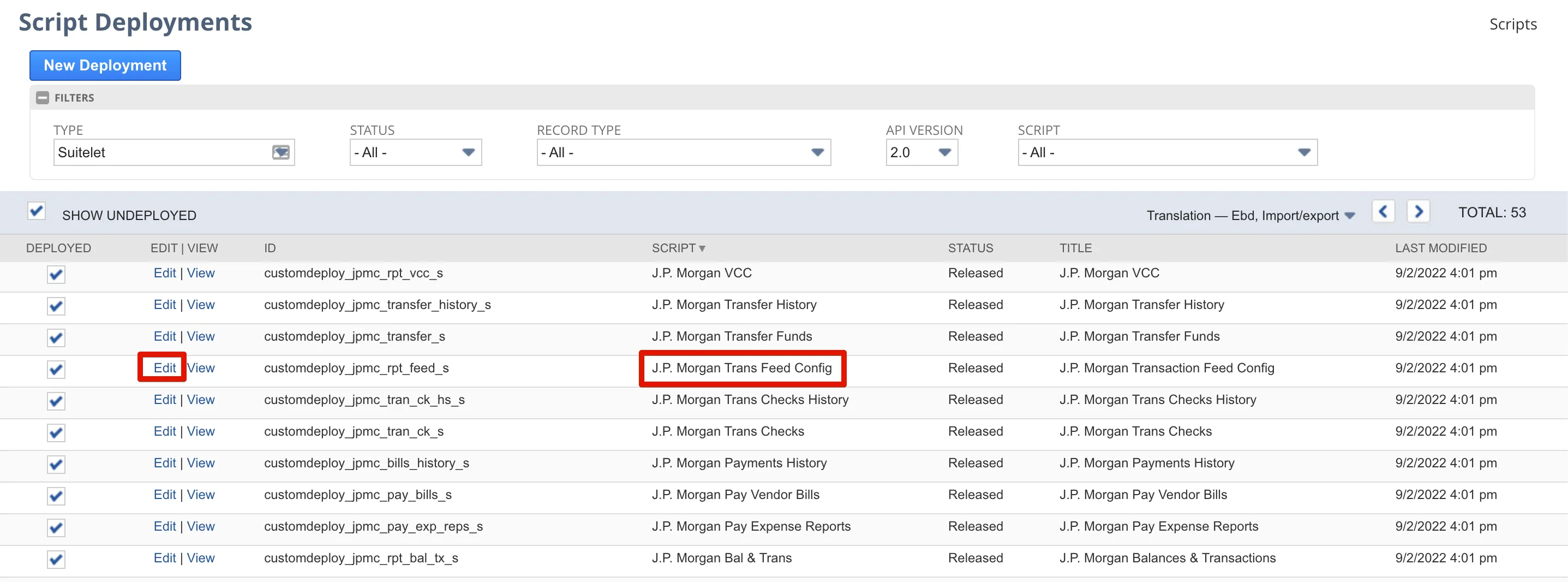View the customdeploy_jpmc_pay_bills_s deployment
Image resolution: width=1568 pixels, height=582 pixels.
(x=201, y=495)
